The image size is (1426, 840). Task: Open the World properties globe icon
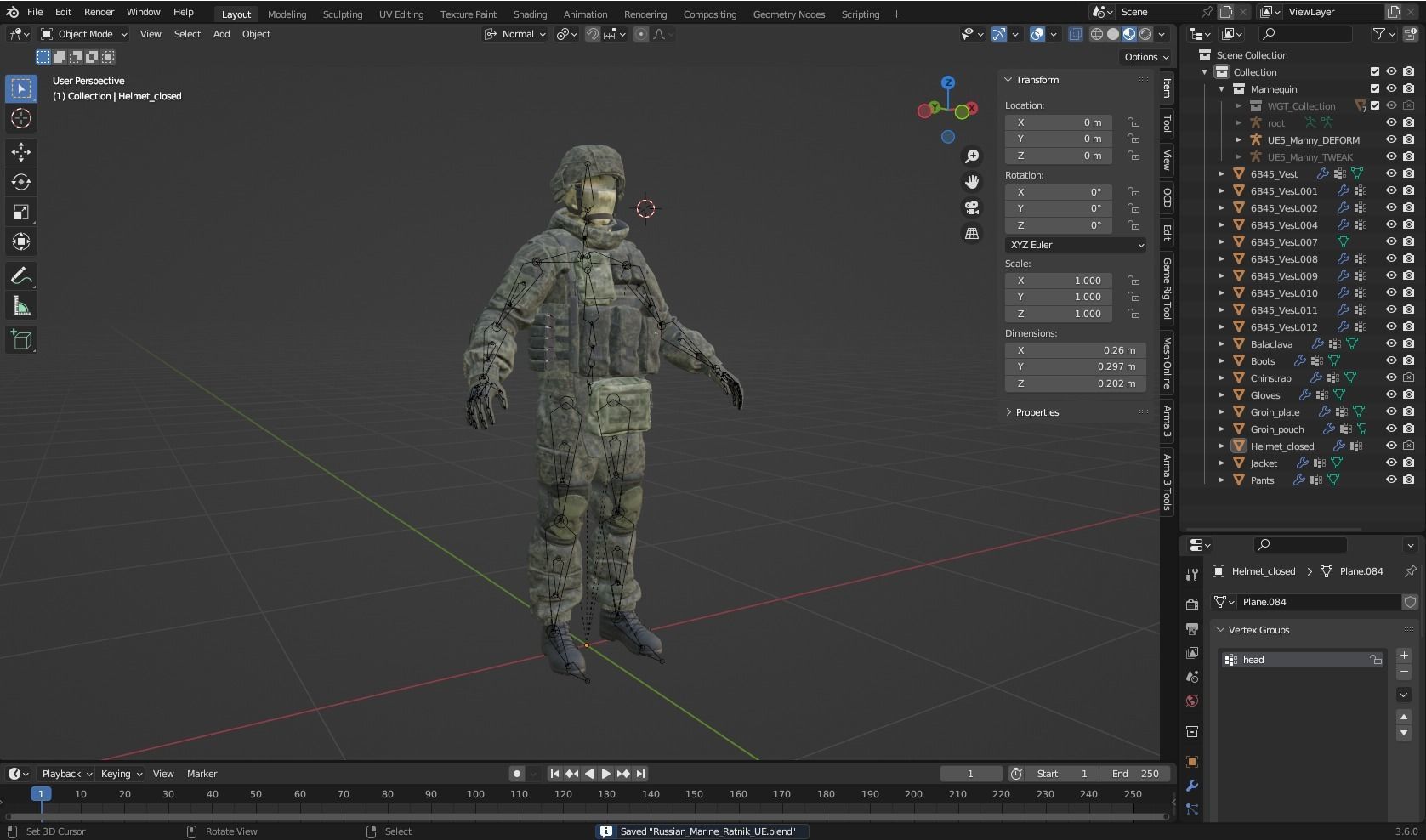tap(1192, 701)
